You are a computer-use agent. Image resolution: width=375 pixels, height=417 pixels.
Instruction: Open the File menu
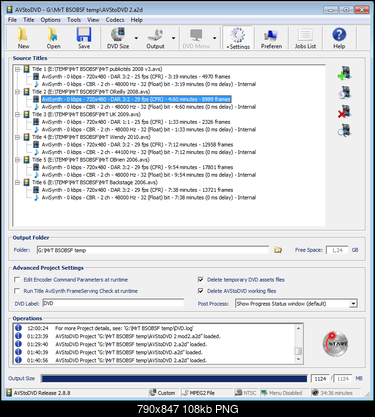pyautogui.click(x=12, y=20)
